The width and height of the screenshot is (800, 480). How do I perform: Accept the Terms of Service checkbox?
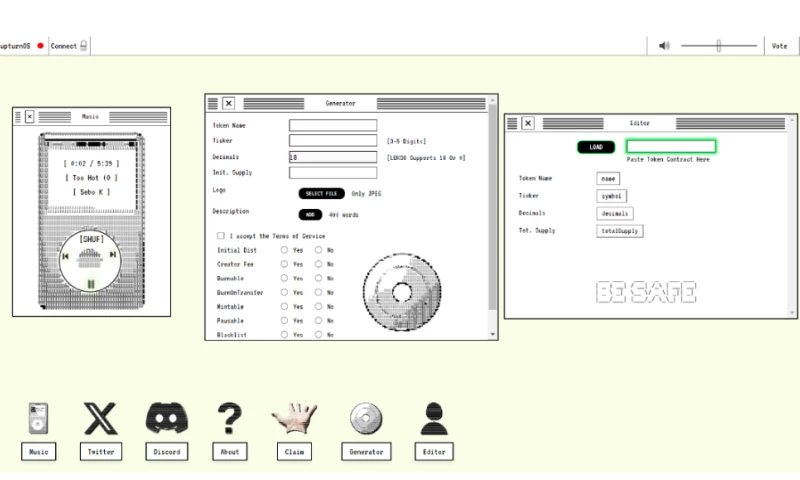pyautogui.click(x=220, y=235)
